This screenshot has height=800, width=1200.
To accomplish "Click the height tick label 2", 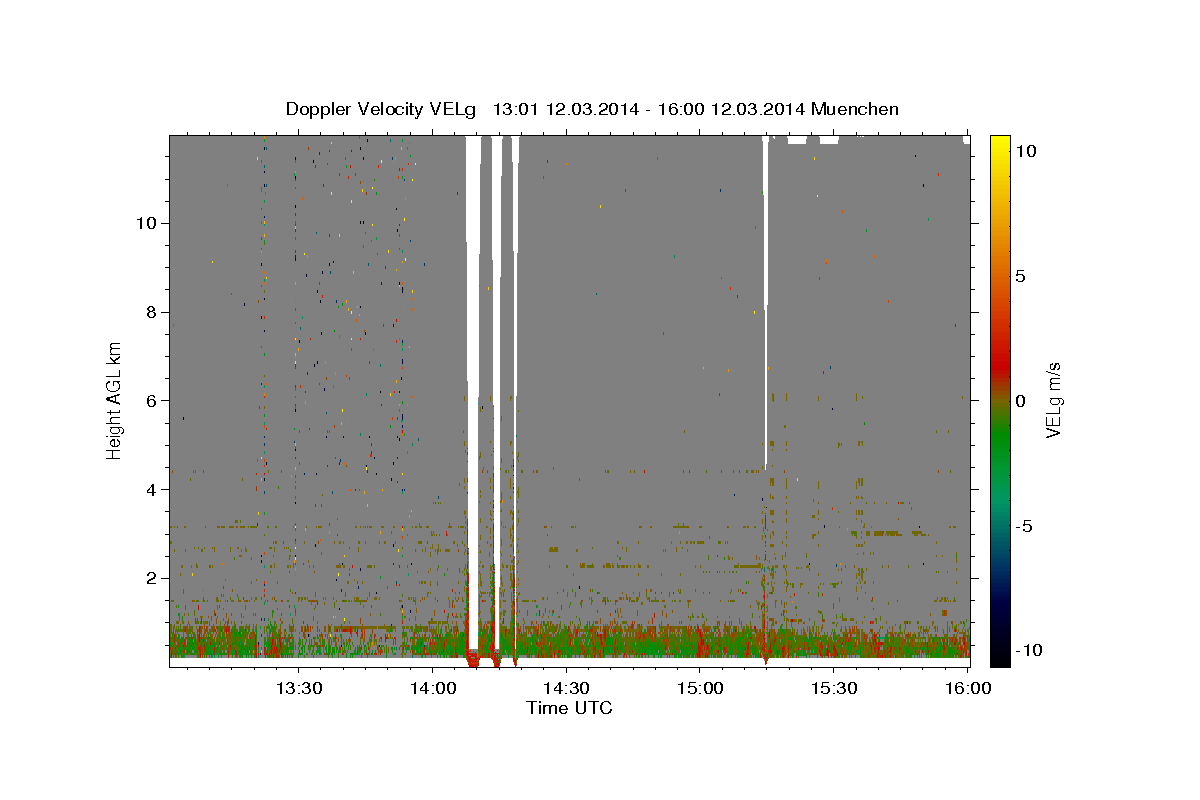I will click(152, 578).
